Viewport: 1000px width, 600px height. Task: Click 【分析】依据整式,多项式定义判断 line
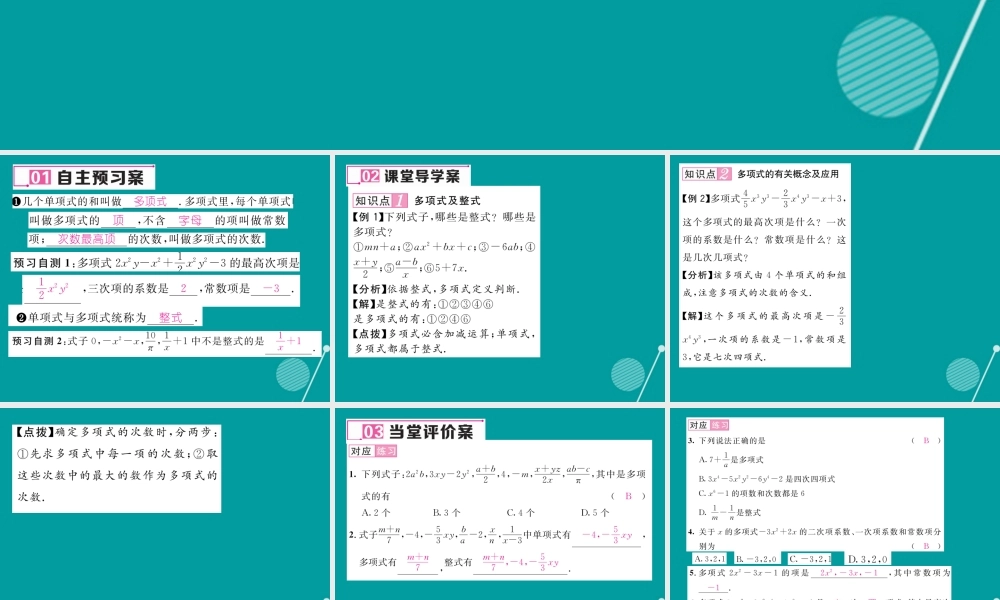[x=436, y=289]
